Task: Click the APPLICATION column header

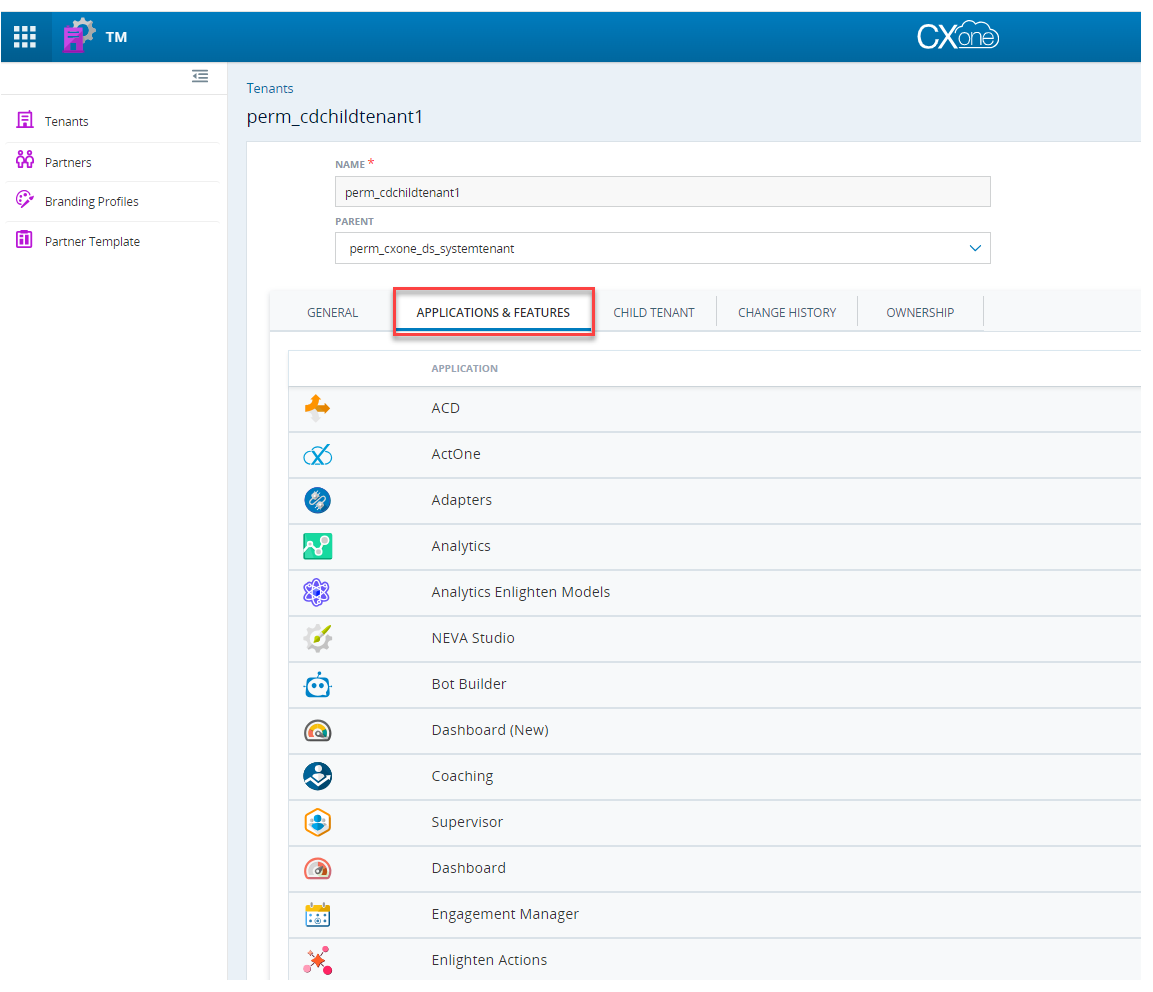Action: pyautogui.click(x=464, y=368)
